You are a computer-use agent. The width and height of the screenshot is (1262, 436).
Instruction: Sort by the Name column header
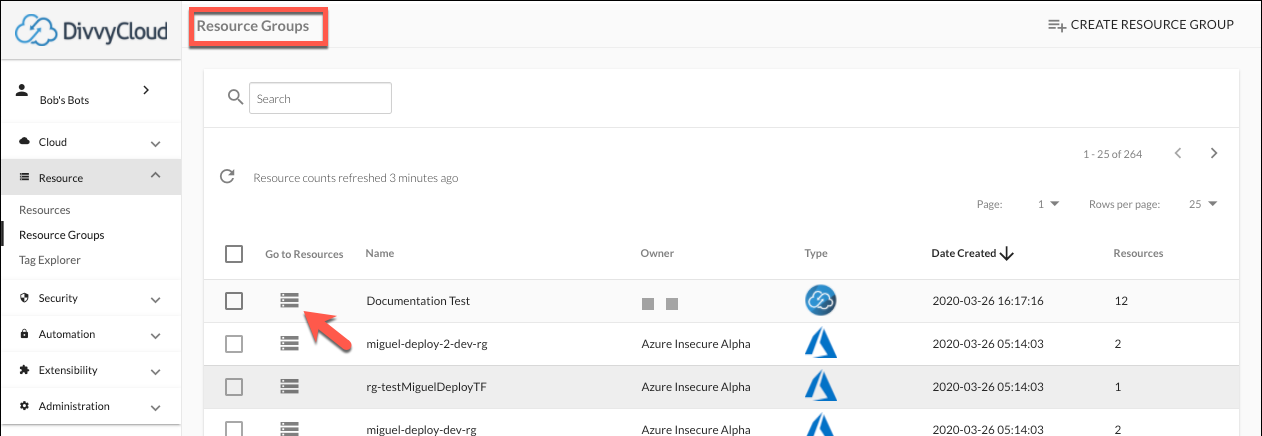(380, 254)
